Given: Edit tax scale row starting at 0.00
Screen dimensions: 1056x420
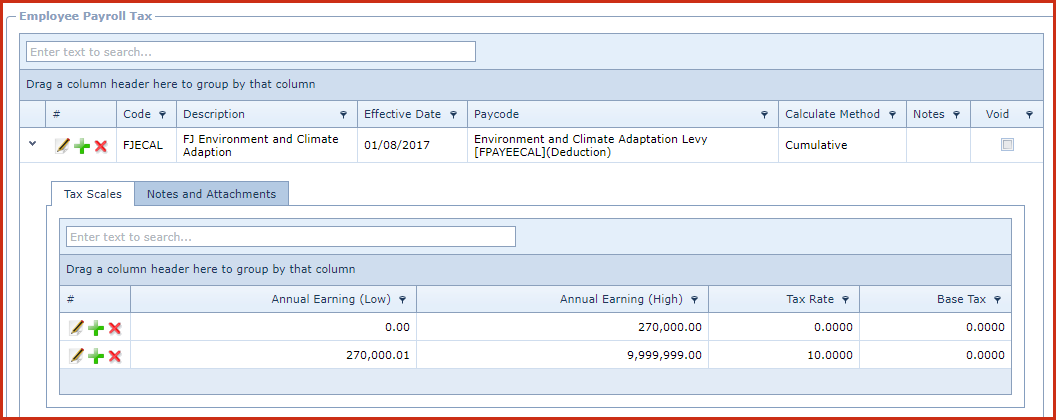Looking at the screenshot, I should (76, 328).
